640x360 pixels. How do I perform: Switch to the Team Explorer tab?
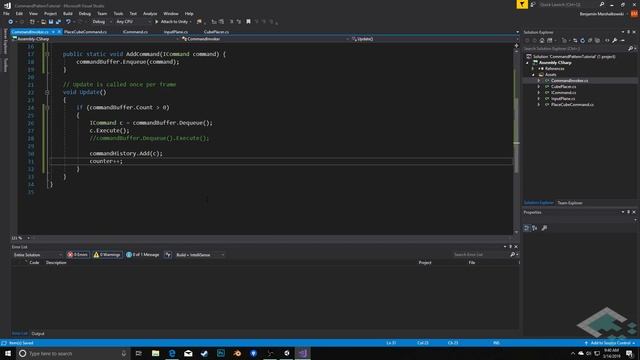point(570,203)
